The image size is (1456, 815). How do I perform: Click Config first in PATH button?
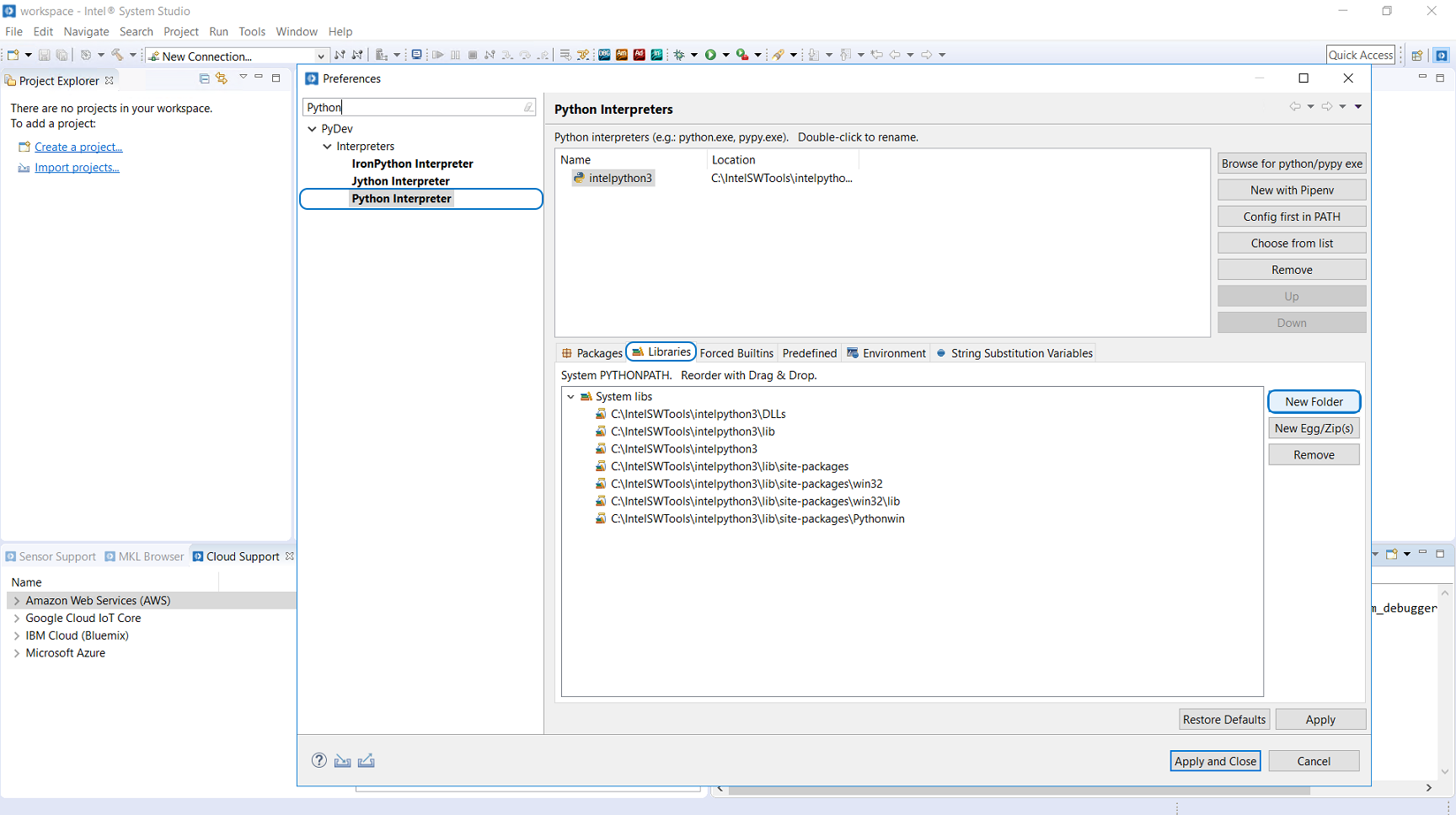tap(1292, 217)
